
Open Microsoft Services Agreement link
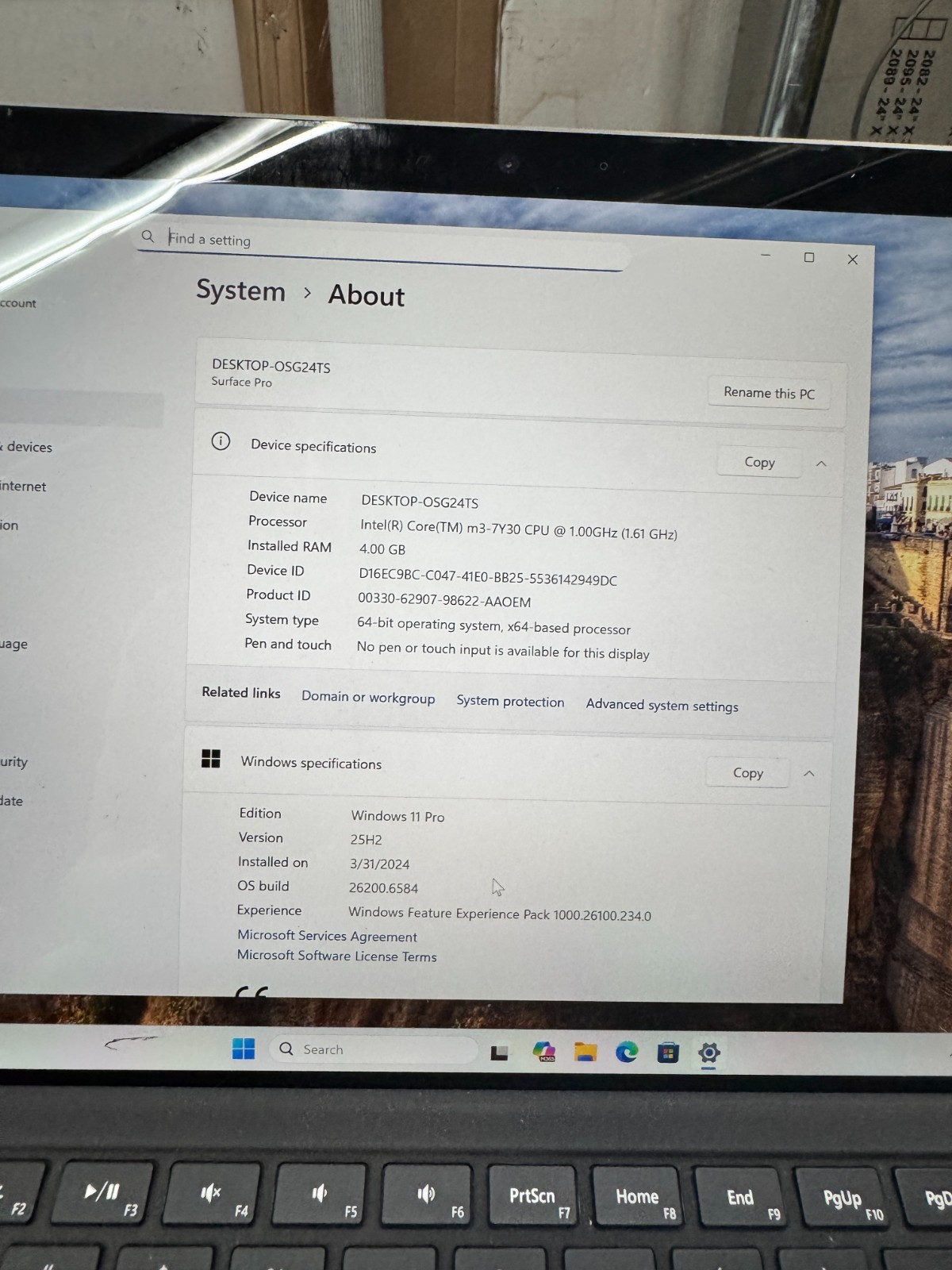327,936
